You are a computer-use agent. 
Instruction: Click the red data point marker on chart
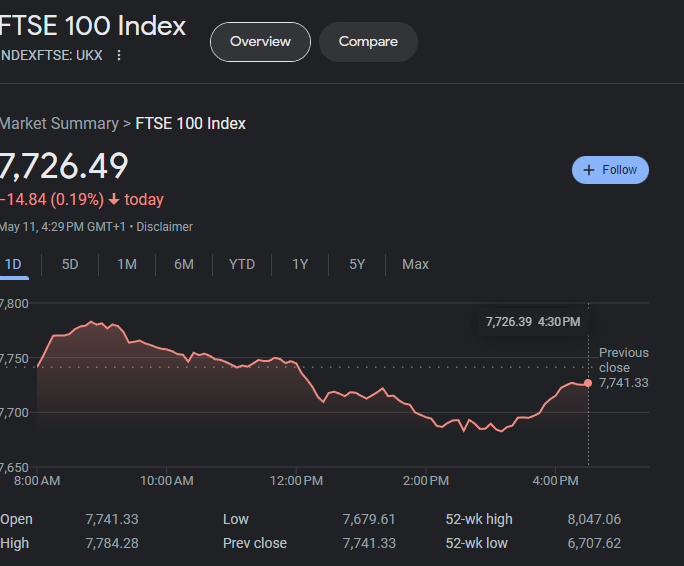coord(588,383)
